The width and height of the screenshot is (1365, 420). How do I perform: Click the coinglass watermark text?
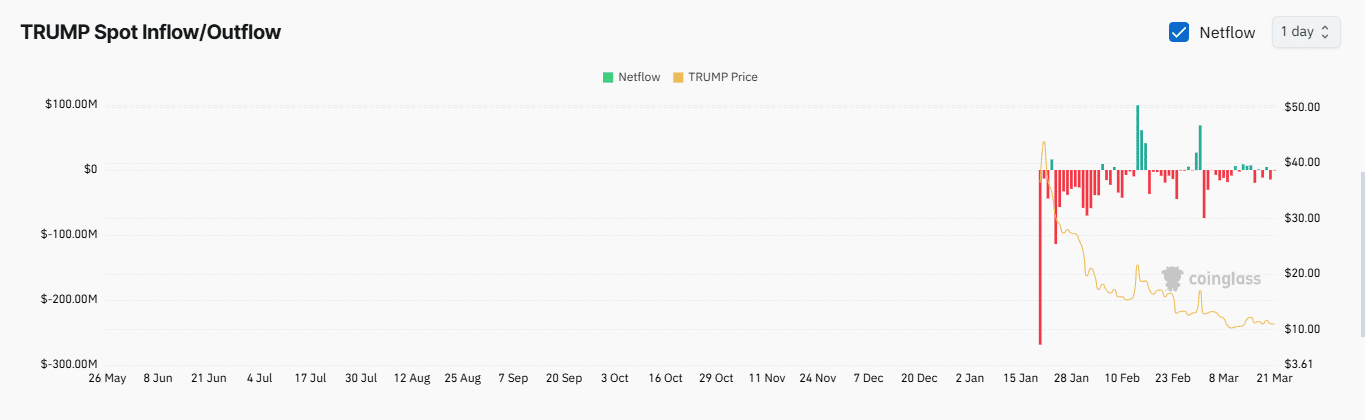1225,279
